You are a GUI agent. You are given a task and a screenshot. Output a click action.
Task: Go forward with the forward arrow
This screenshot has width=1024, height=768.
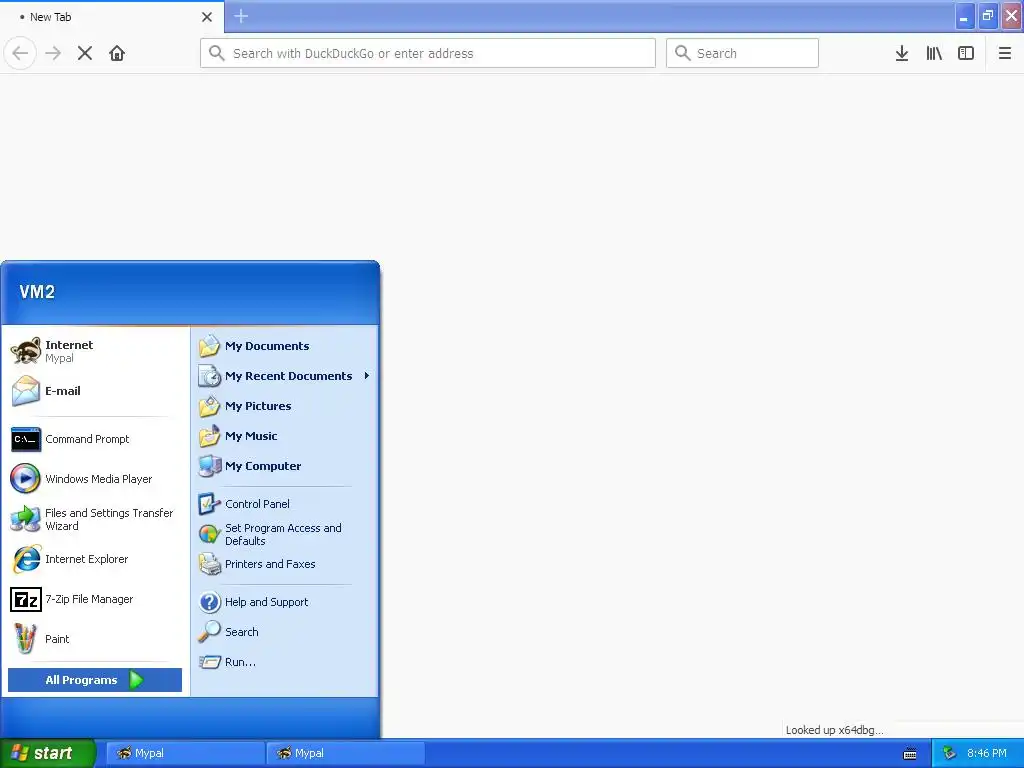(x=53, y=53)
